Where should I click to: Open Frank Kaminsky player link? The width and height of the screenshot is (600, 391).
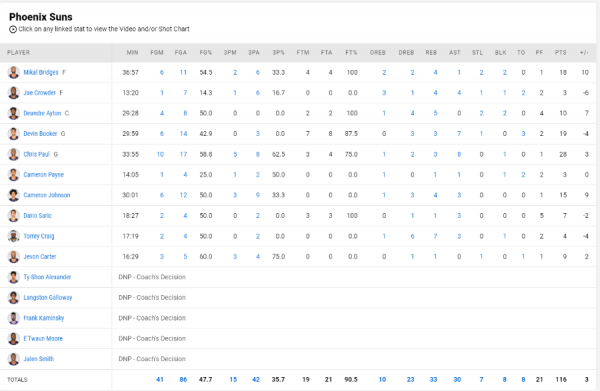pyautogui.click(x=44, y=318)
